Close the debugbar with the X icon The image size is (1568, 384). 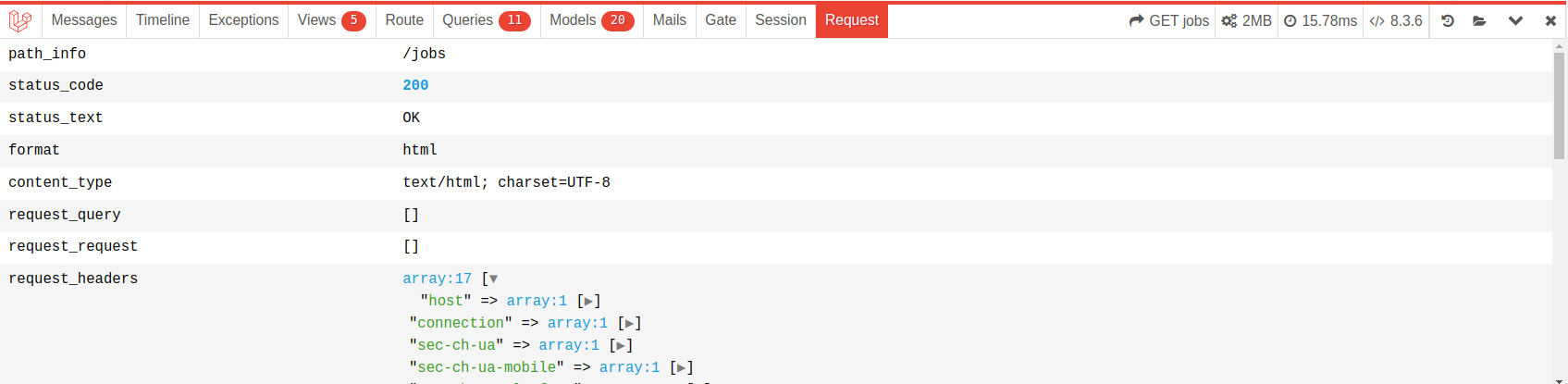[x=1550, y=20]
